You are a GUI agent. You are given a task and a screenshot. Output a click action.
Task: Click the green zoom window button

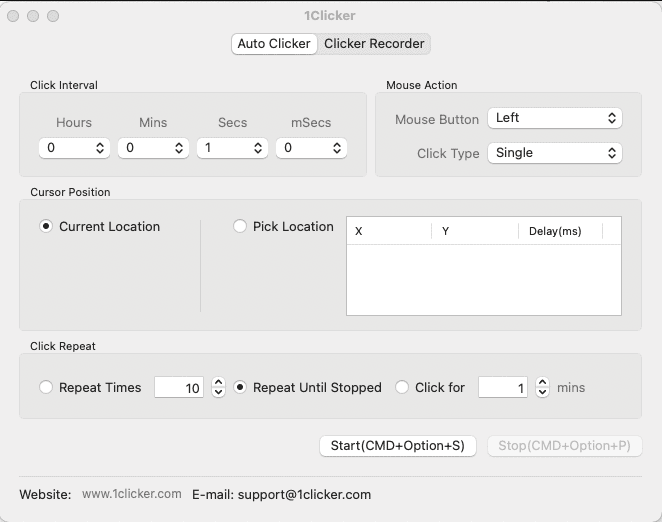coord(53,16)
